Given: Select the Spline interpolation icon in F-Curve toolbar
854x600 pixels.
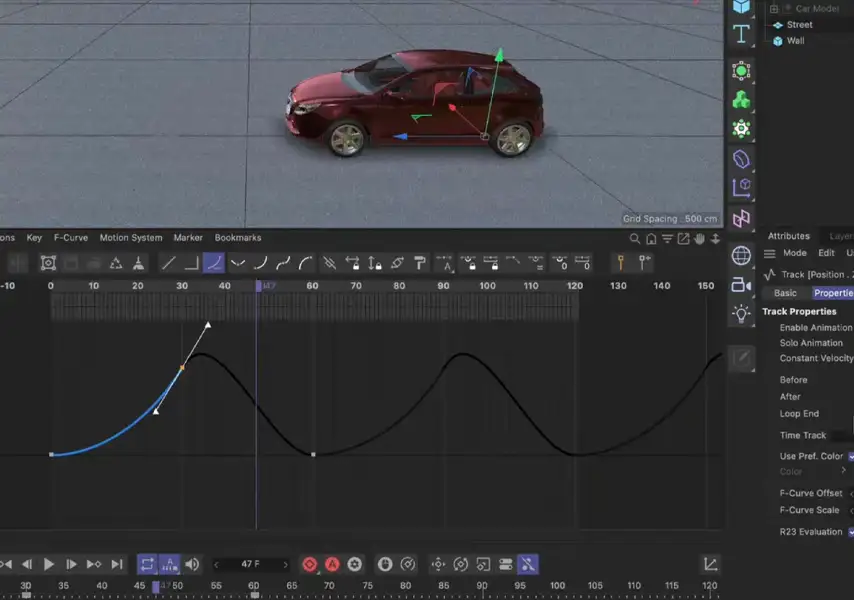Looking at the screenshot, I should click(214, 264).
